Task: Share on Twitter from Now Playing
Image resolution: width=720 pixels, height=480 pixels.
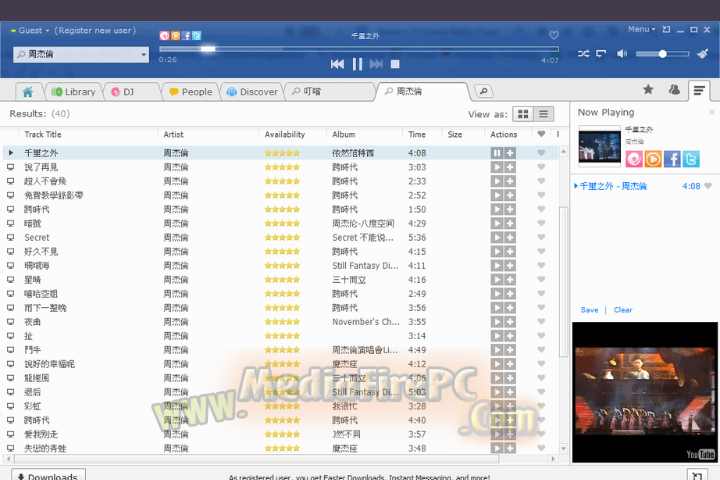Action: [x=691, y=159]
